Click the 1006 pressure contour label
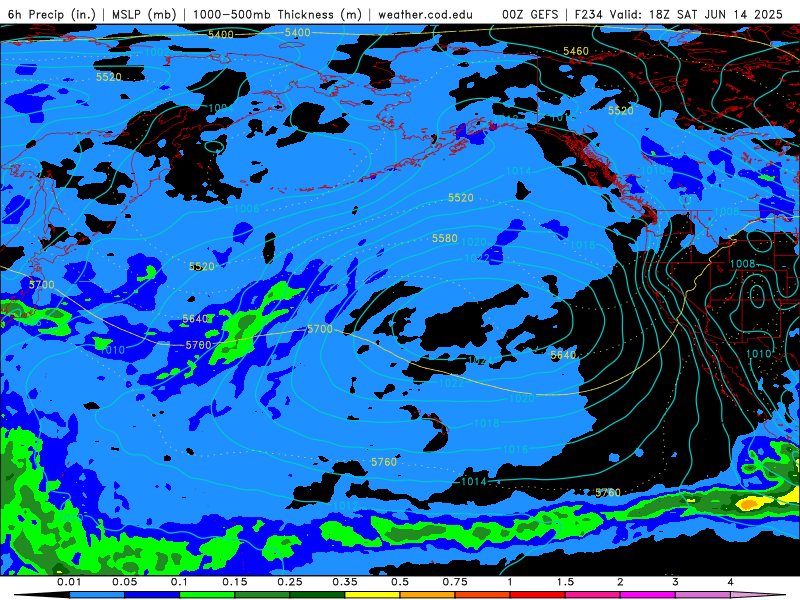This screenshot has width=800, height=600. pos(246,208)
